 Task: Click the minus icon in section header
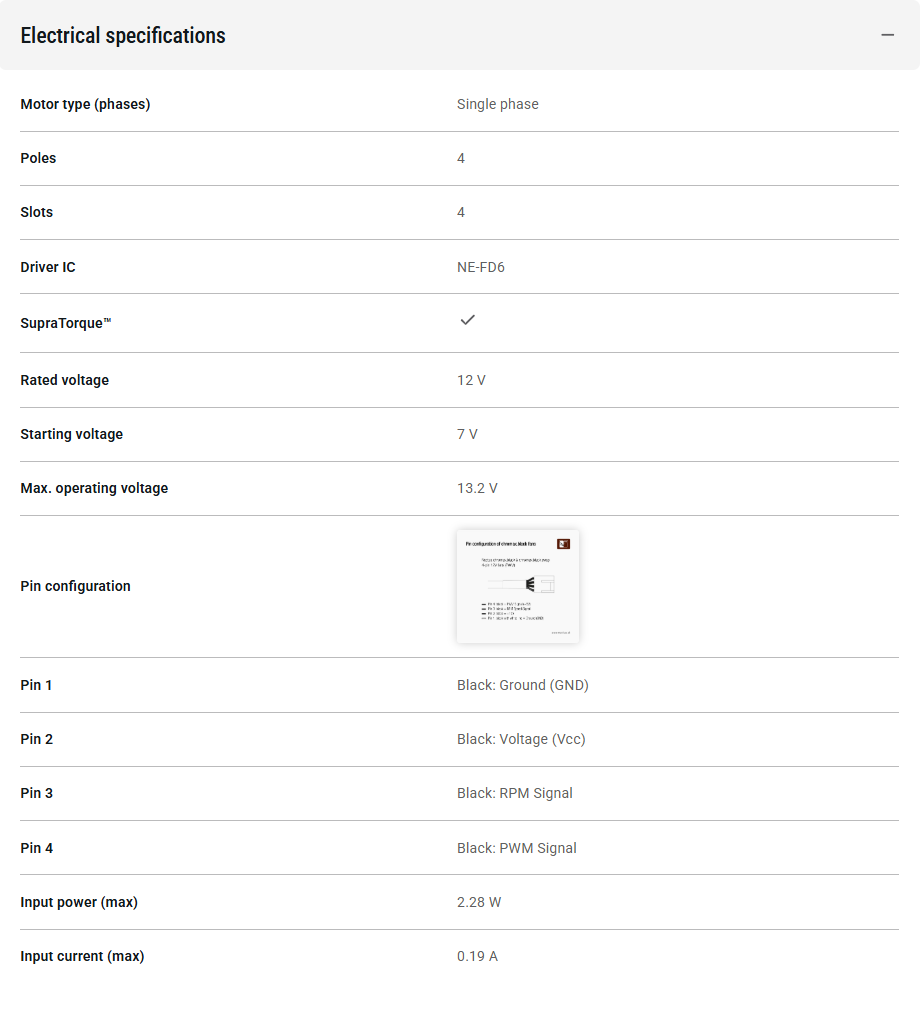coord(888,35)
